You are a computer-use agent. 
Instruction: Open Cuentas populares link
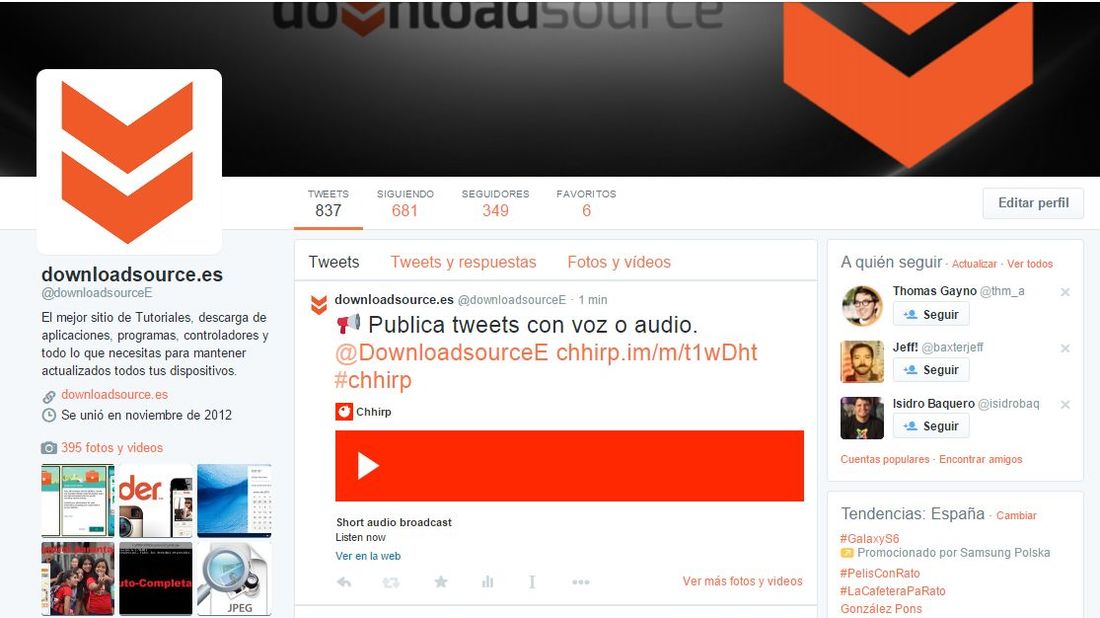coord(885,459)
